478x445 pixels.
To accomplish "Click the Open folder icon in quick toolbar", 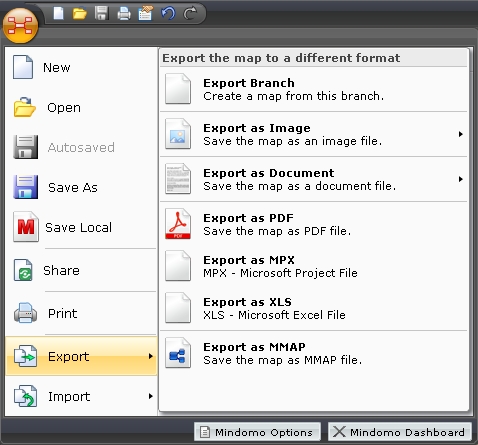I will [x=80, y=14].
